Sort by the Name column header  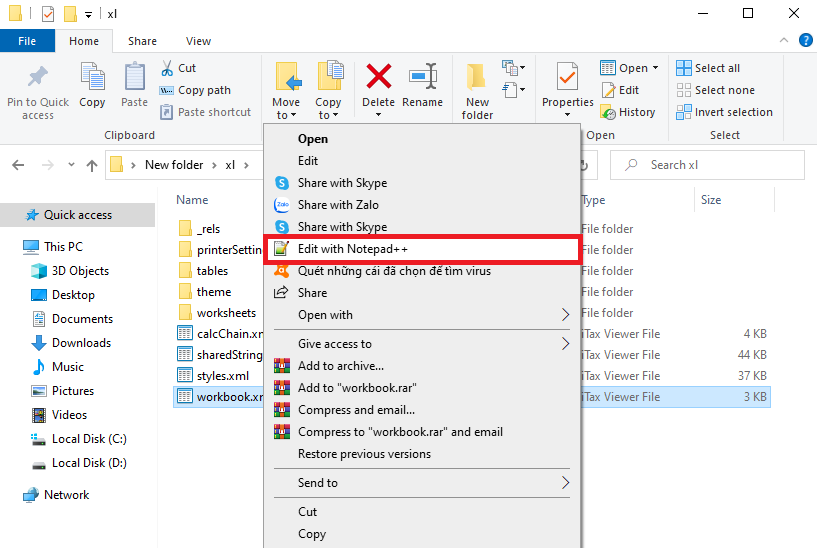pos(192,200)
